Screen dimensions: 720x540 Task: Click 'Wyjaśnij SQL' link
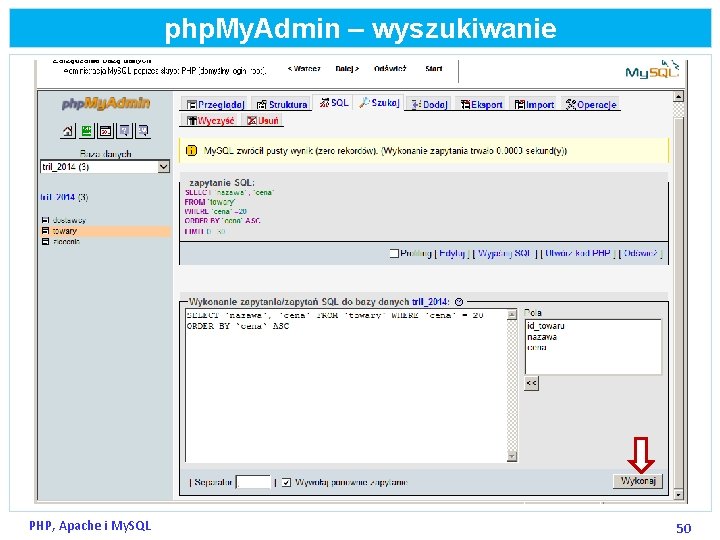(x=504, y=253)
